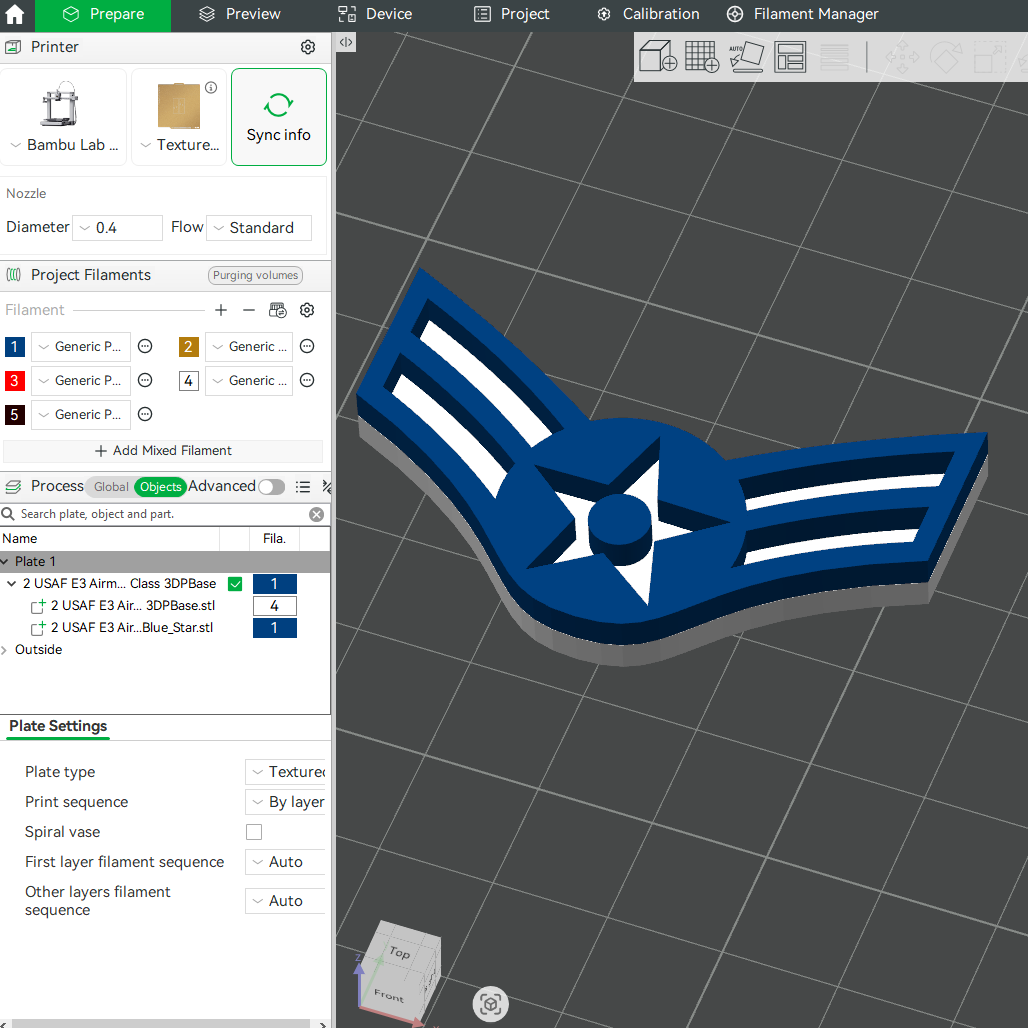This screenshot has height=1028, width=1028.
Task: Click the minus icon to remove filament
Action: (248, 310)
